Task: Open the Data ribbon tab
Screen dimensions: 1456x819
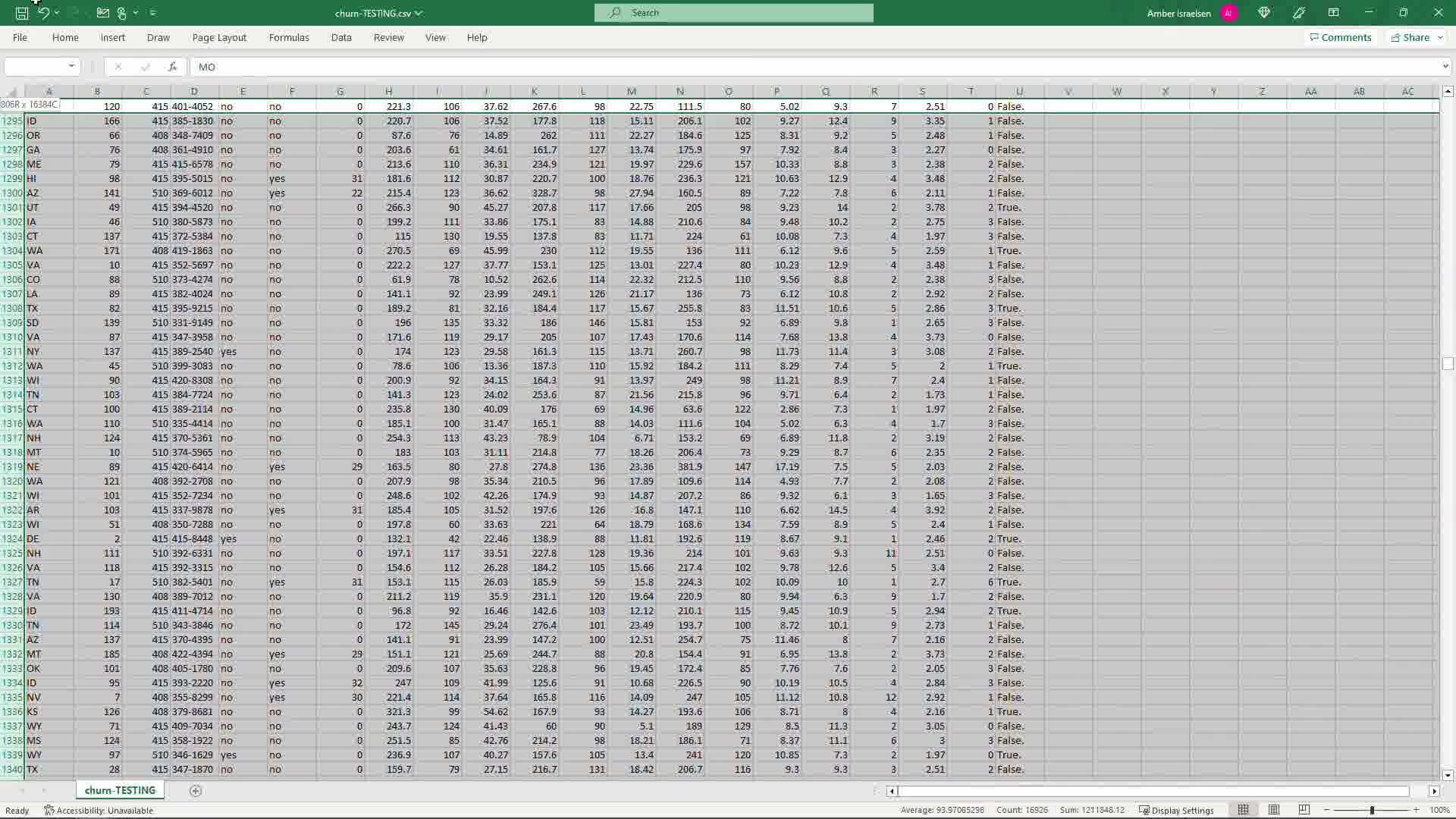Action: click(x=341, y=37)
